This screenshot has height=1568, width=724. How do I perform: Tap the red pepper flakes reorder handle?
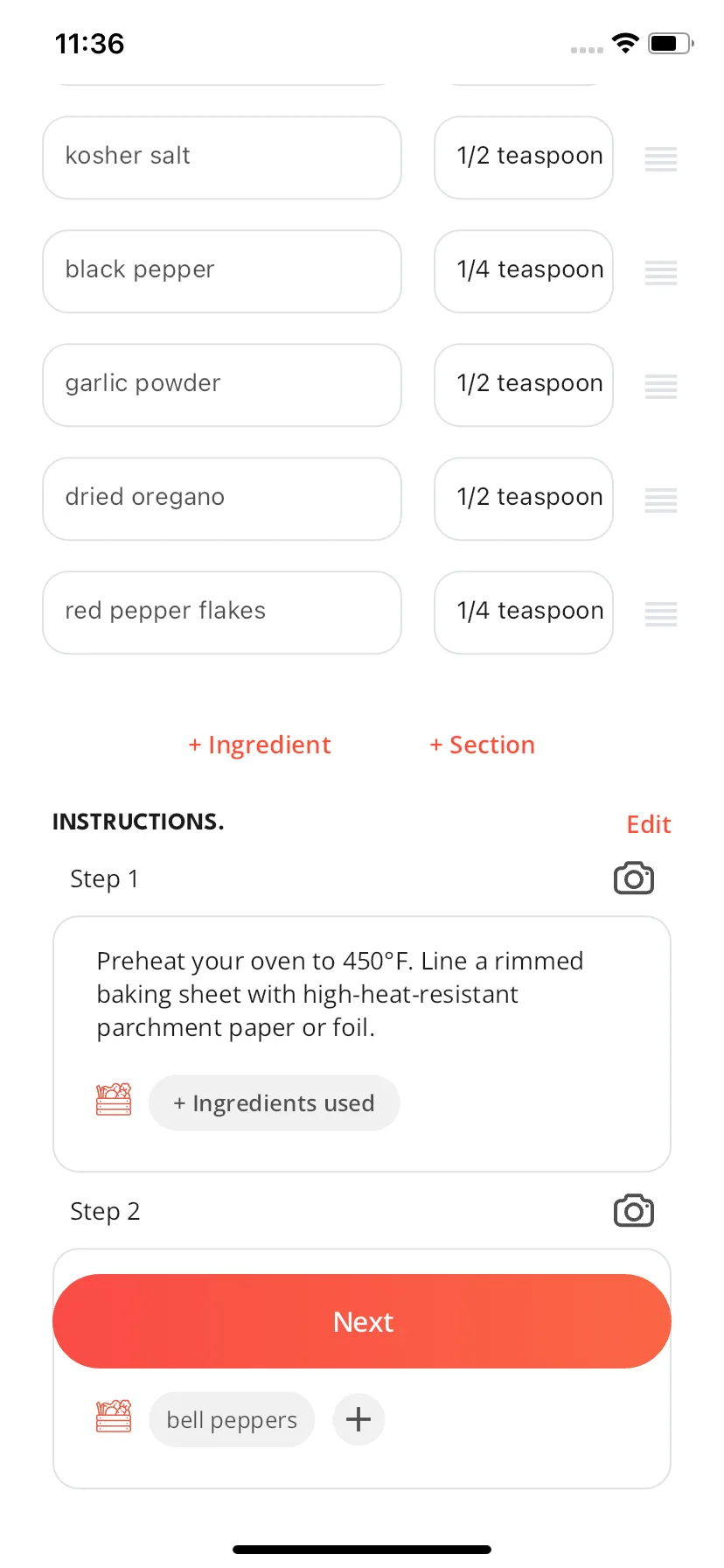coord(661,613)
